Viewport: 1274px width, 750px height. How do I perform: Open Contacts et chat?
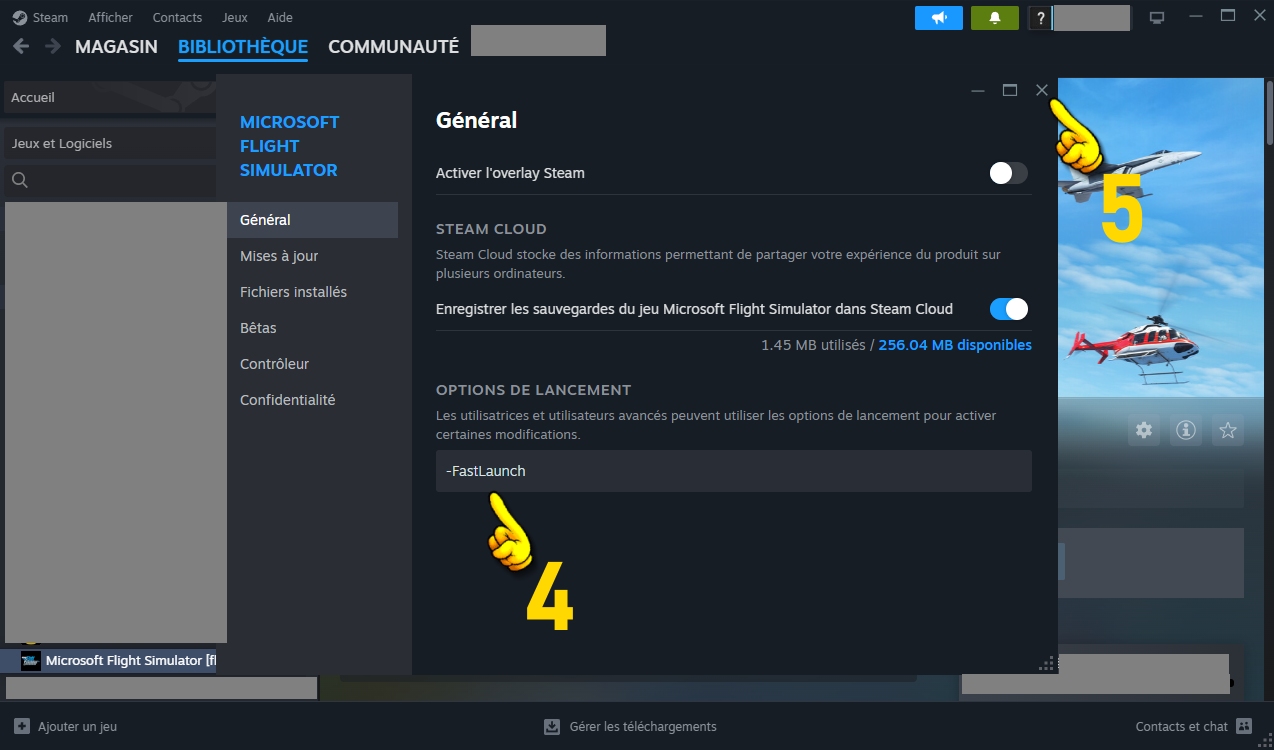(1194, 727)
